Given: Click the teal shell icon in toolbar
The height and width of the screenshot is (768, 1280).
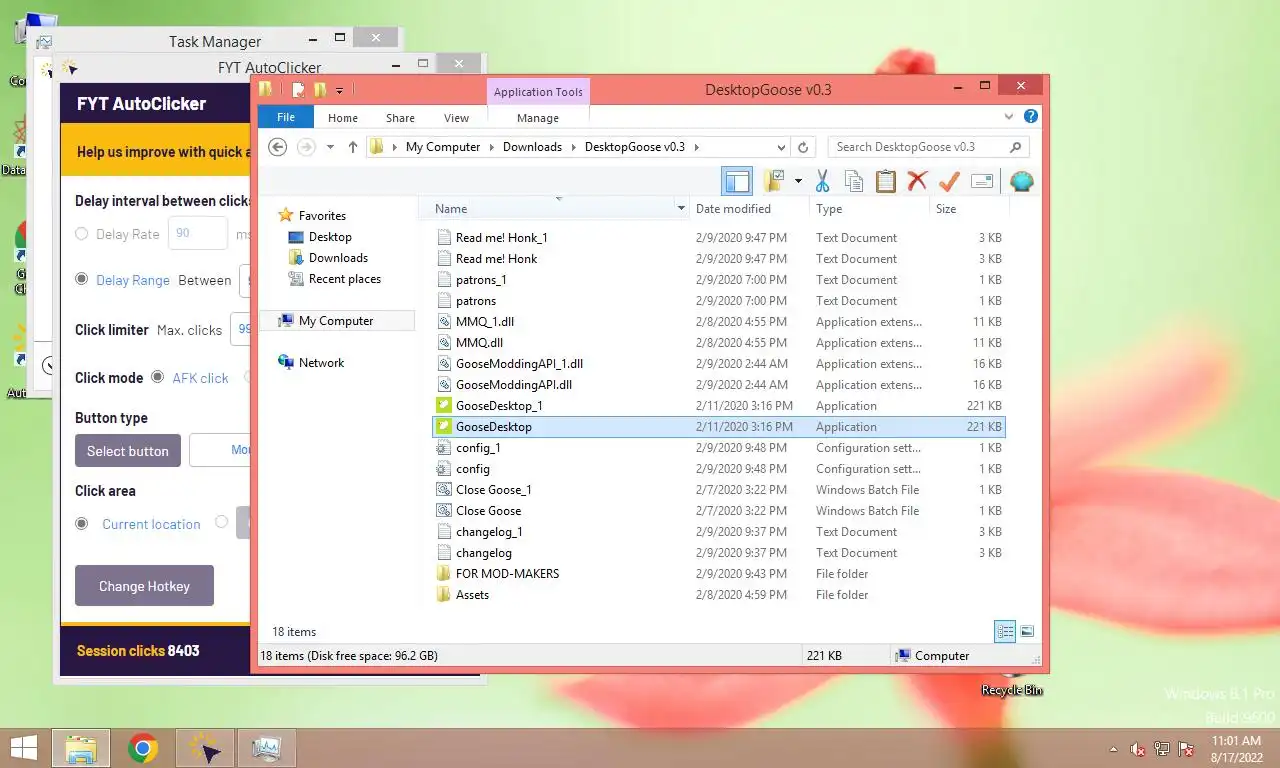Looking at the screenshot, I should (1021, 181).
